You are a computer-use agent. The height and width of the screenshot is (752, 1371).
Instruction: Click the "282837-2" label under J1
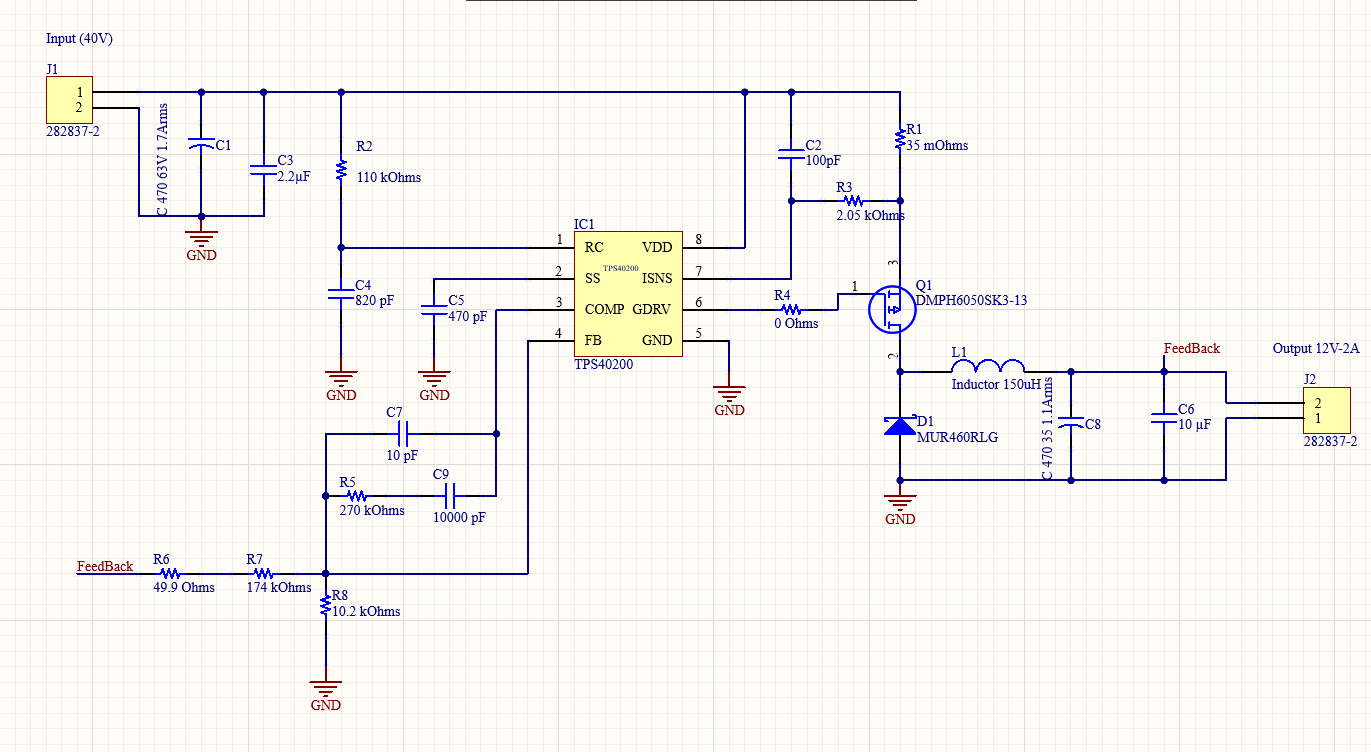[x=72, y=131]
